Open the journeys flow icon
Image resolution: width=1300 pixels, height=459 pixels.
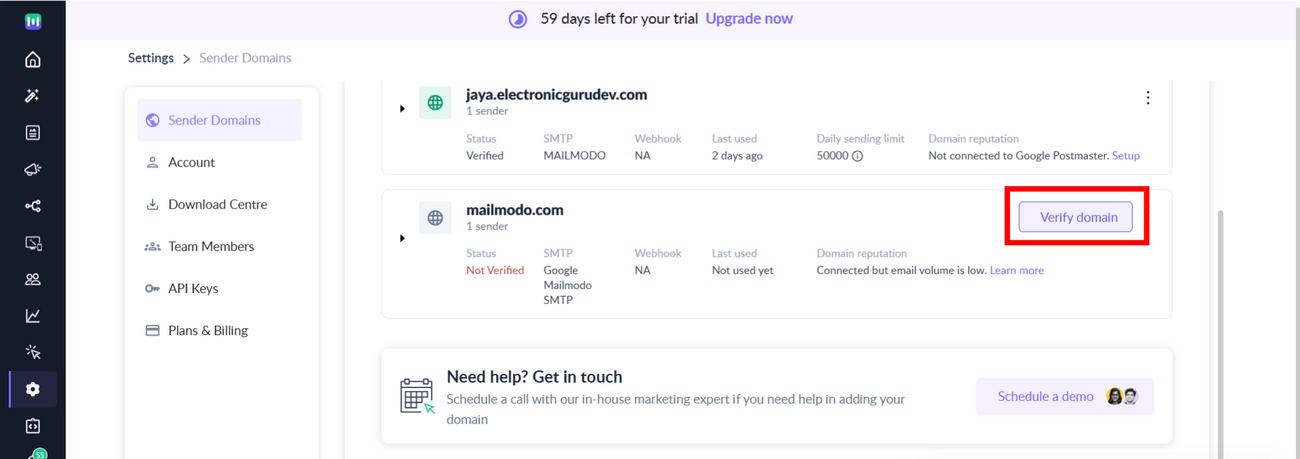click(x=33, y=206)
